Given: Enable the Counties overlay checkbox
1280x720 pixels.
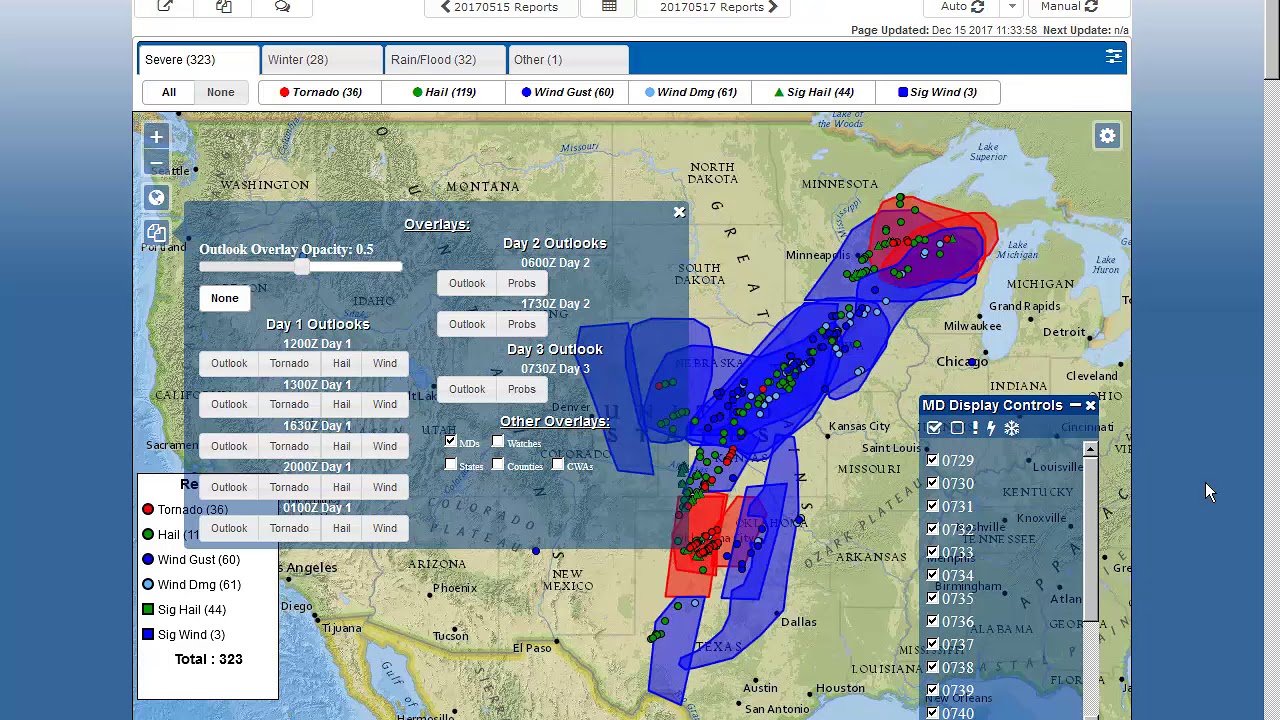Looking at the screenshot, I should (498, 464).
